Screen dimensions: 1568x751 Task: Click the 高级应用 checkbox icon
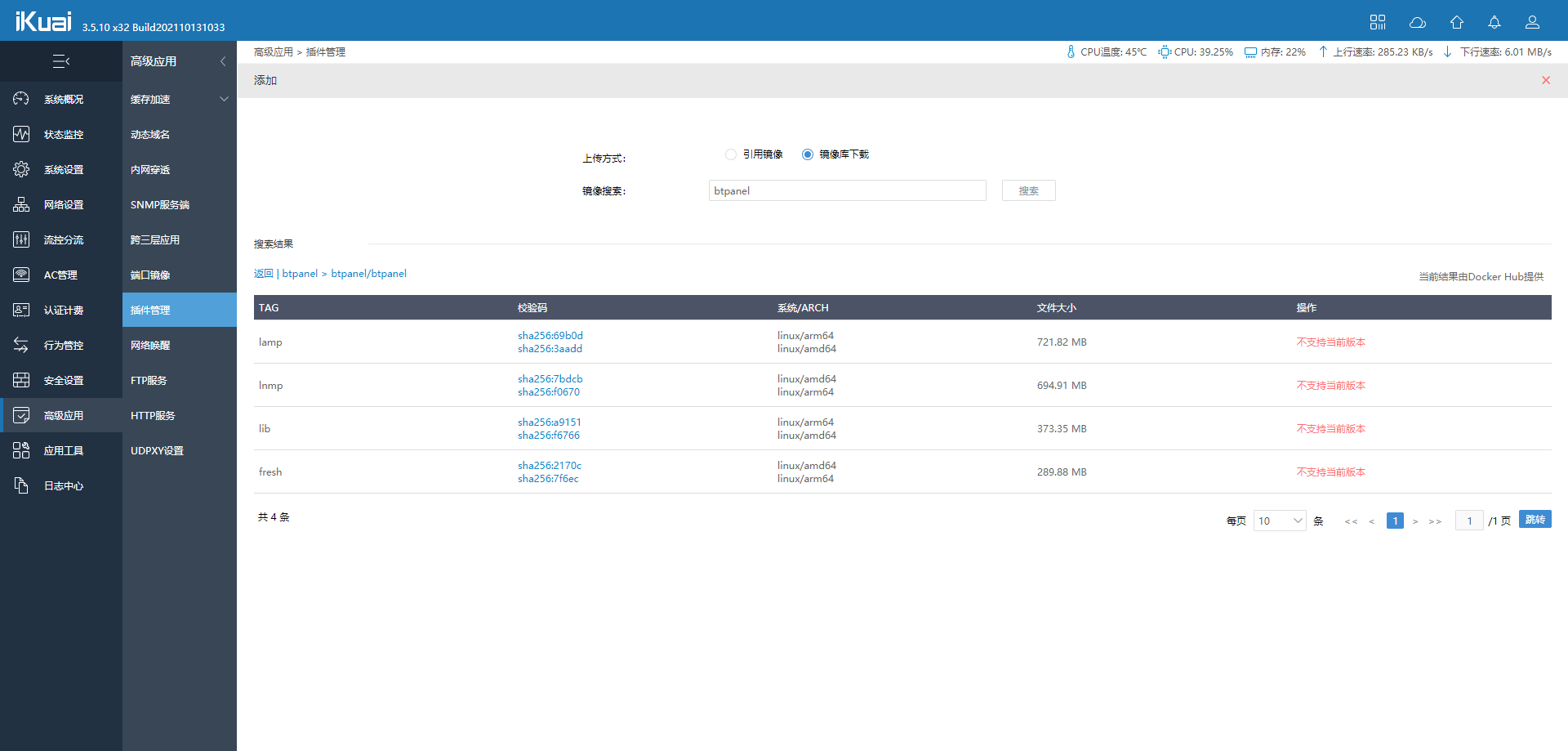point(21,415)
